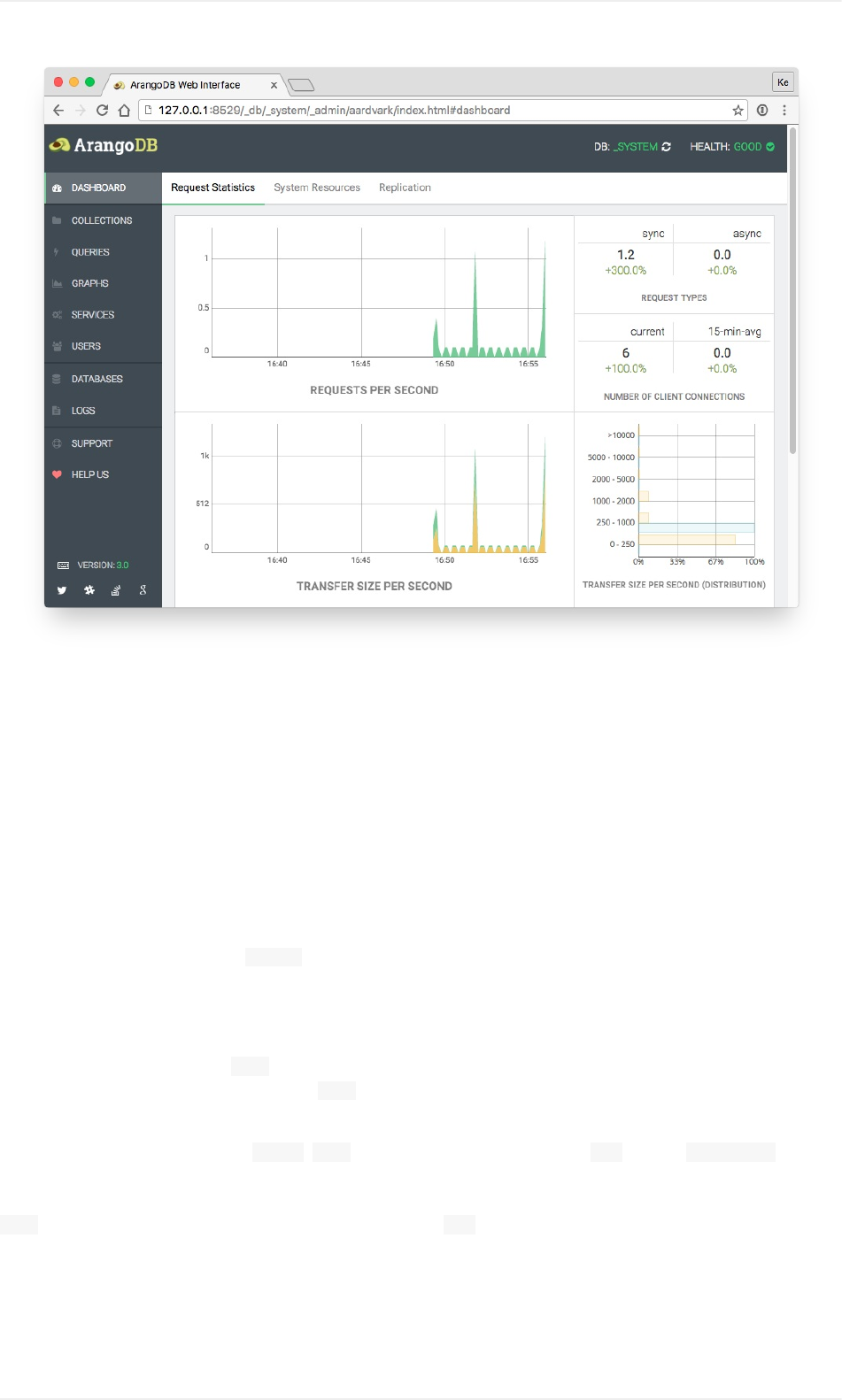Click the Users icon in the sidebar
The height and width of the screenshot is (1400, 842).
click(x=57, y=346)
